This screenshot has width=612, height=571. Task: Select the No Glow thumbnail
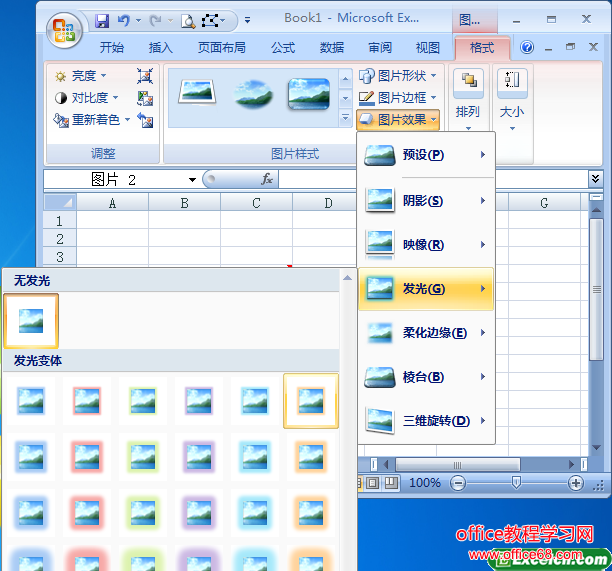pyautogui.click(x=31, y=321)
